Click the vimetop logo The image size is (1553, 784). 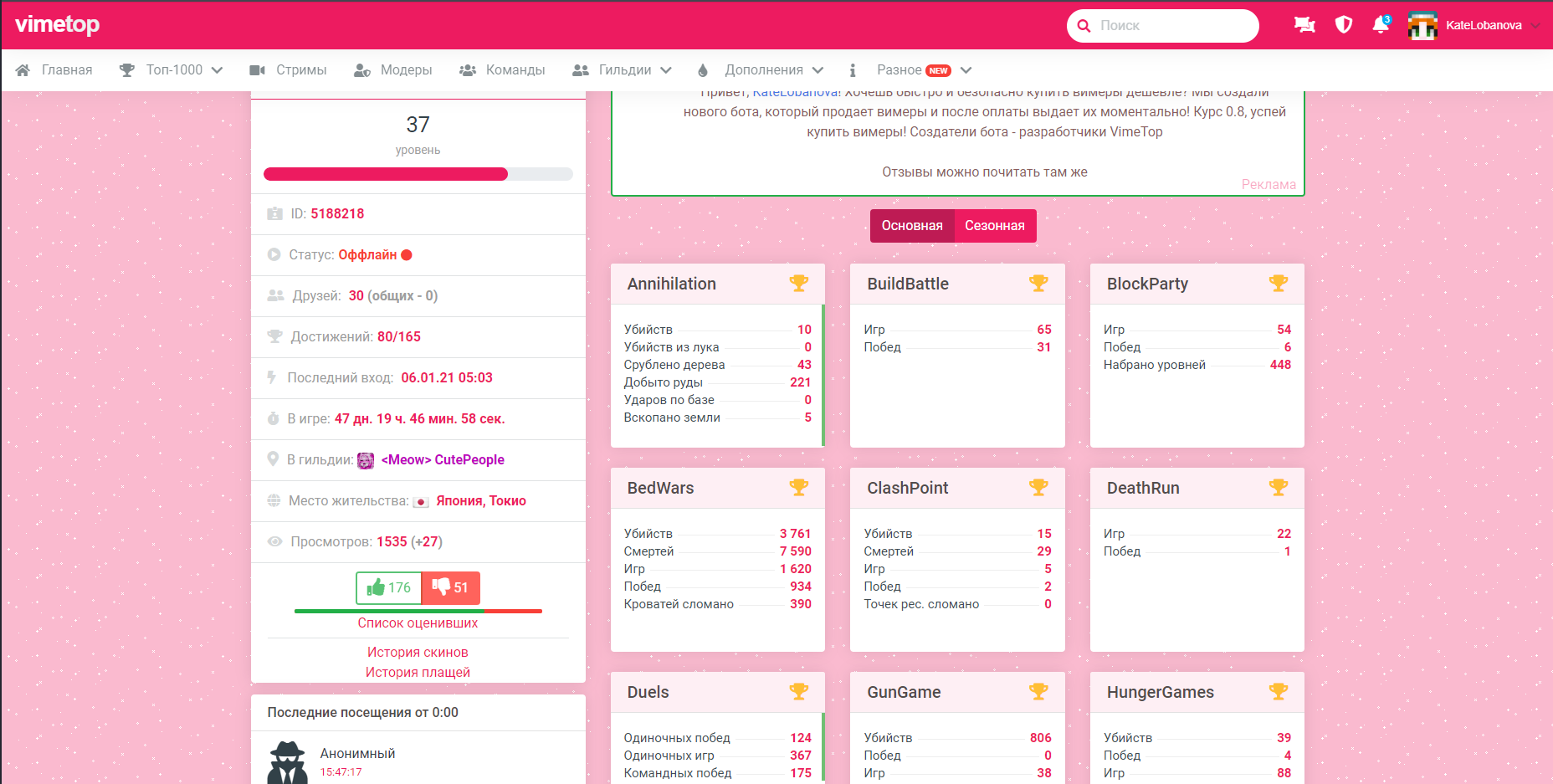pos(57,24)
